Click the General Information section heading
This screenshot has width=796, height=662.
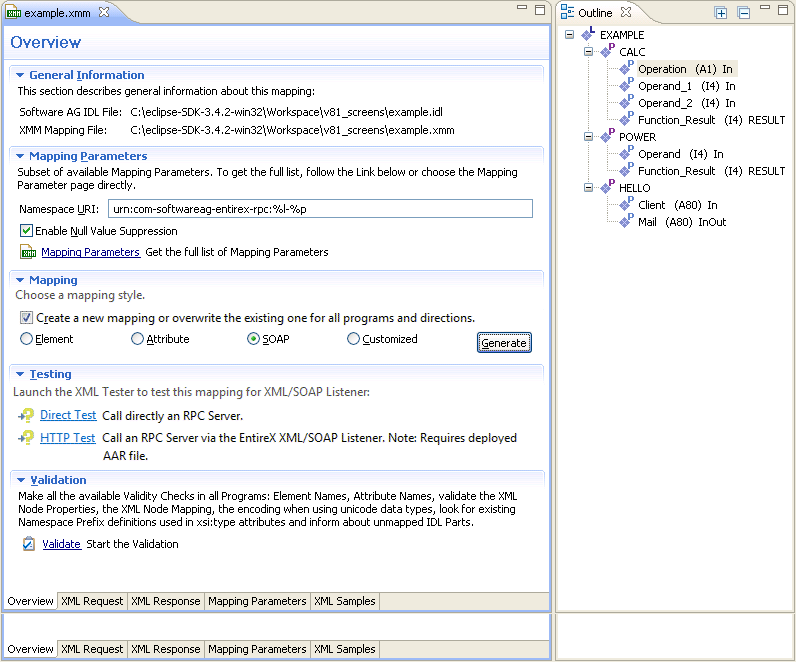[87, 75]
